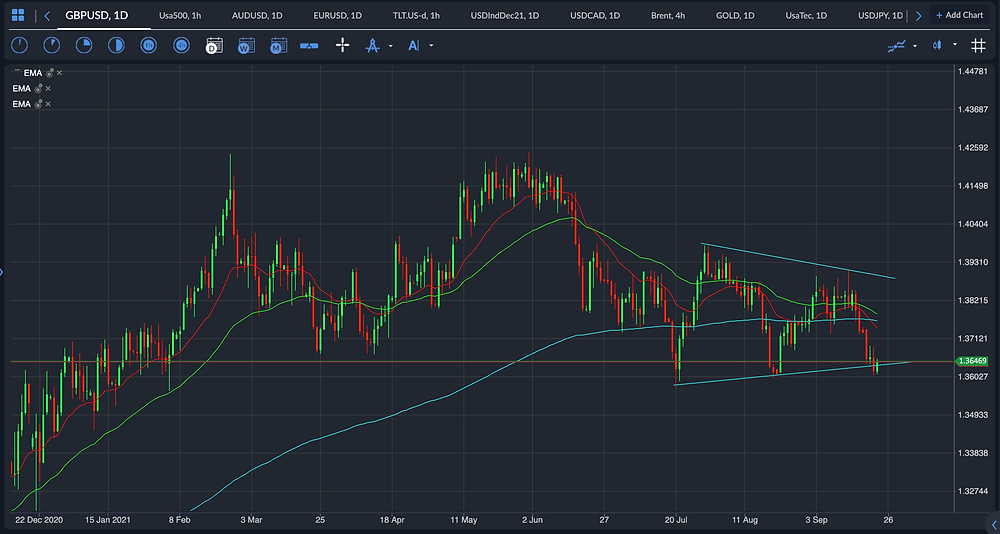This screenshot has height=534, width=1000.
Task: Select the 15-minute quarter-clock timeframe icon
Action: click(84, 45)
